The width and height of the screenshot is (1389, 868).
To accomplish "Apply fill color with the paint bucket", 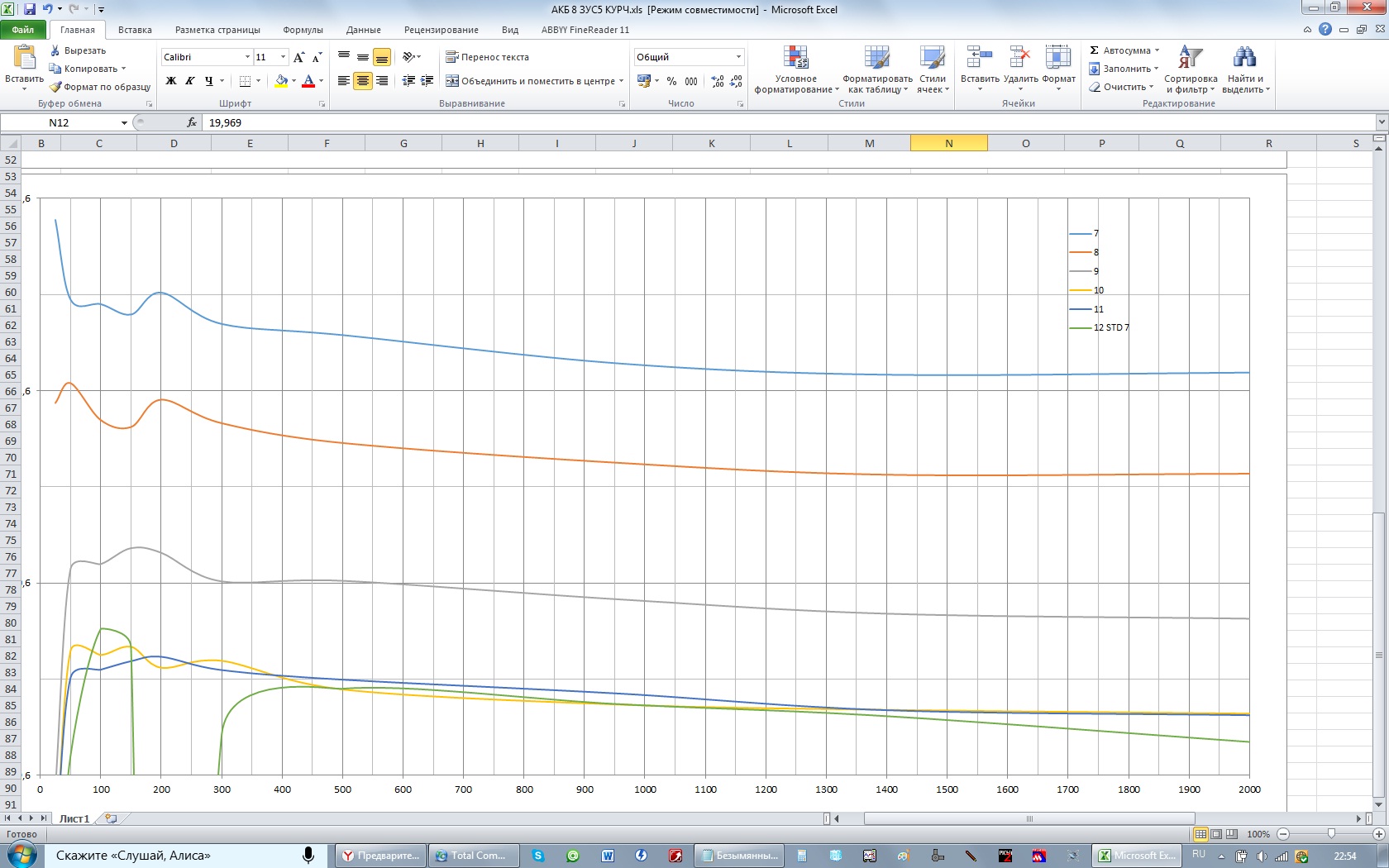I will [x=281, y=81].
